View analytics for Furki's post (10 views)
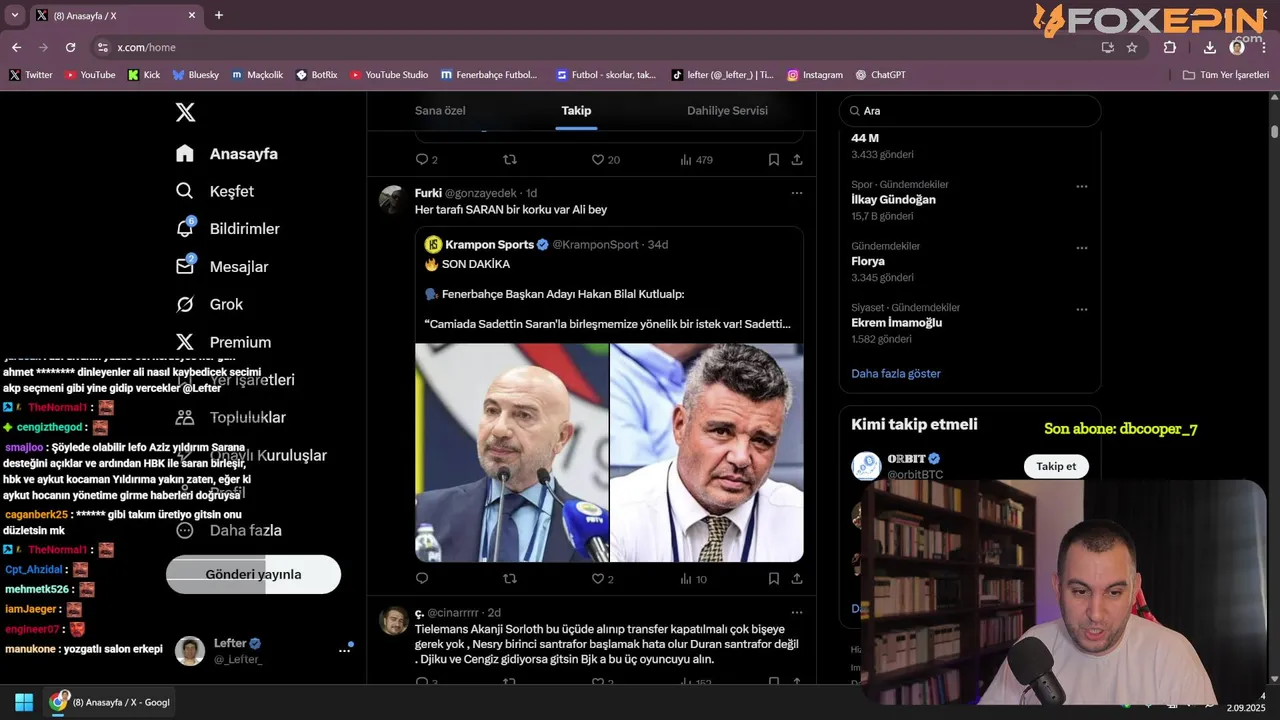 point(693,578)
